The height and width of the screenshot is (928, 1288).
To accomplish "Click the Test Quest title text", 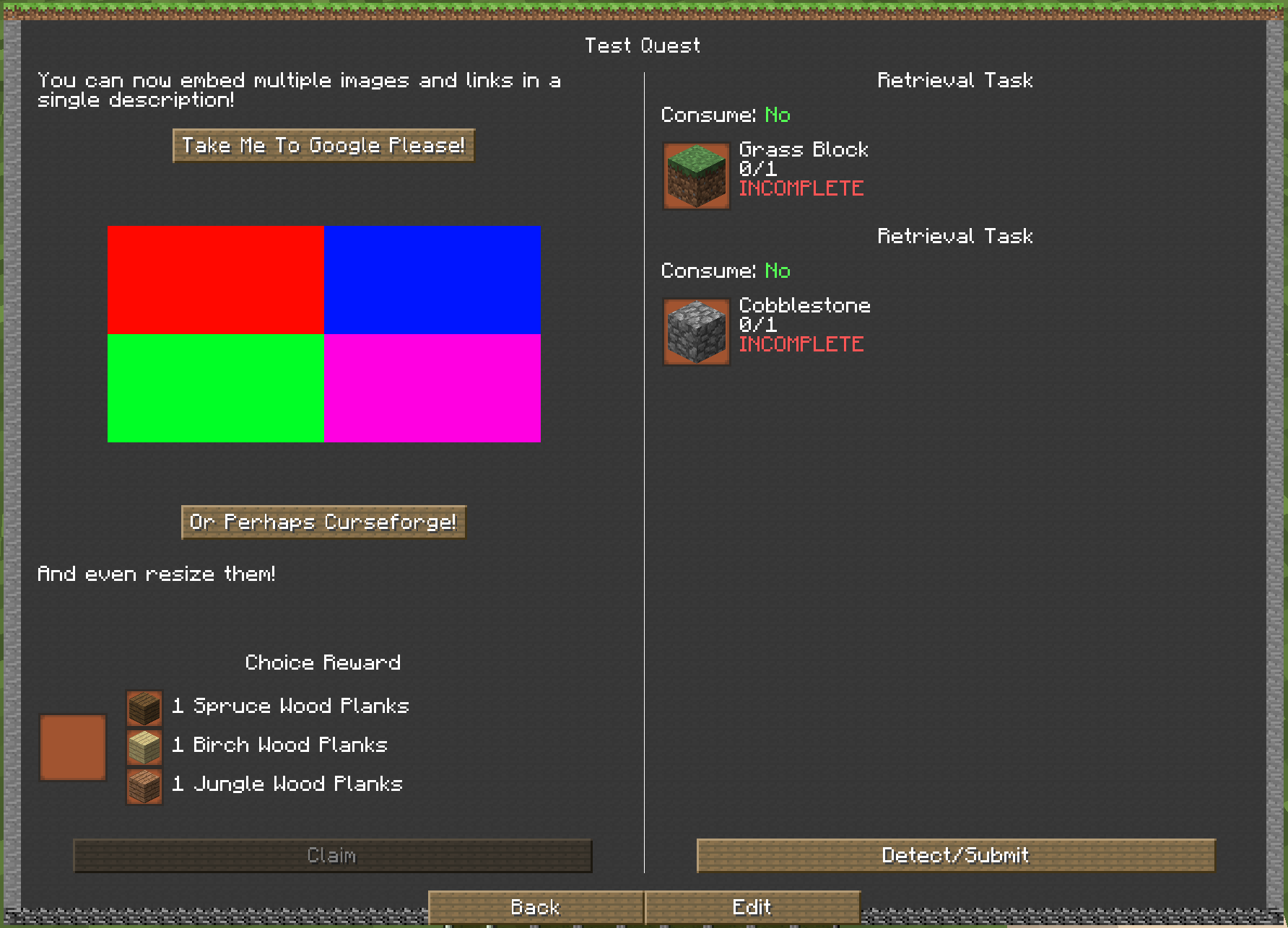I will (643, 45).
